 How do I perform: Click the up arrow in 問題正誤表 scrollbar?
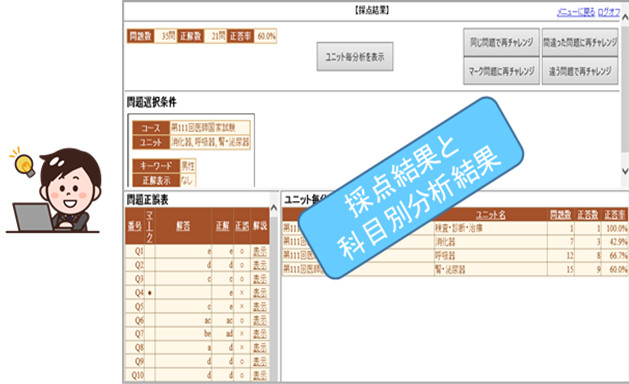[x=274, y=207]
